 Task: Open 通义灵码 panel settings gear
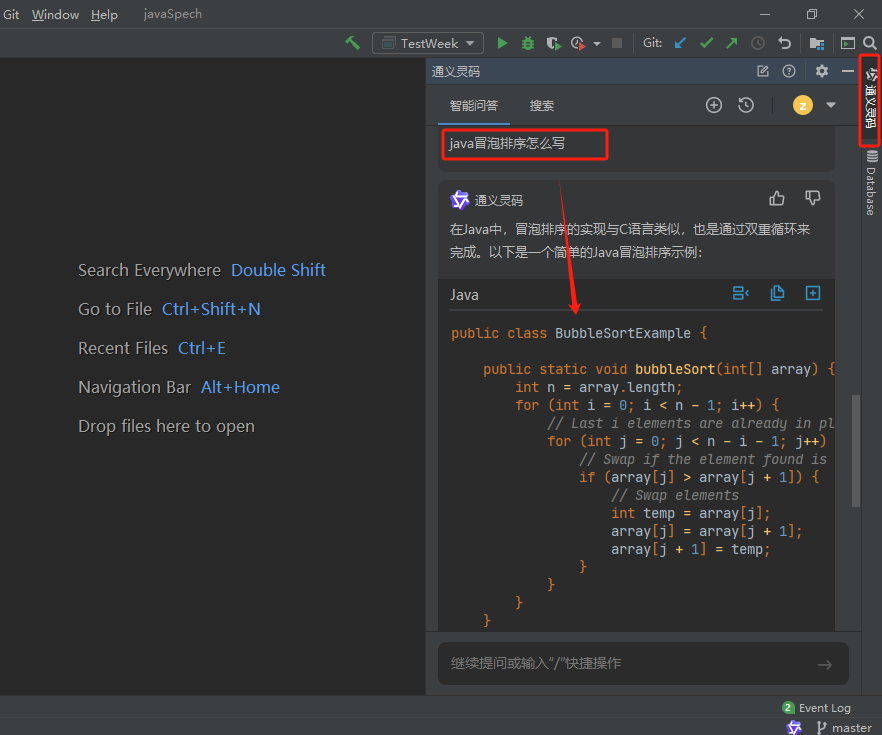pyautogui.click(x=822, y=71)
